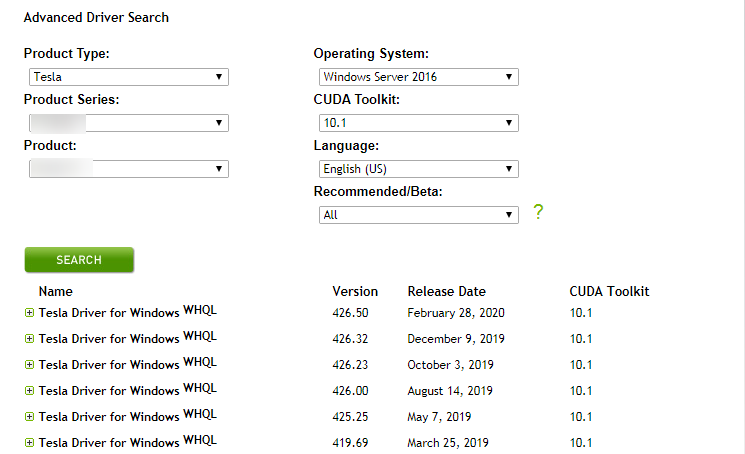Expand the driver row for version 419.69
745x454 pixels.
29,443
